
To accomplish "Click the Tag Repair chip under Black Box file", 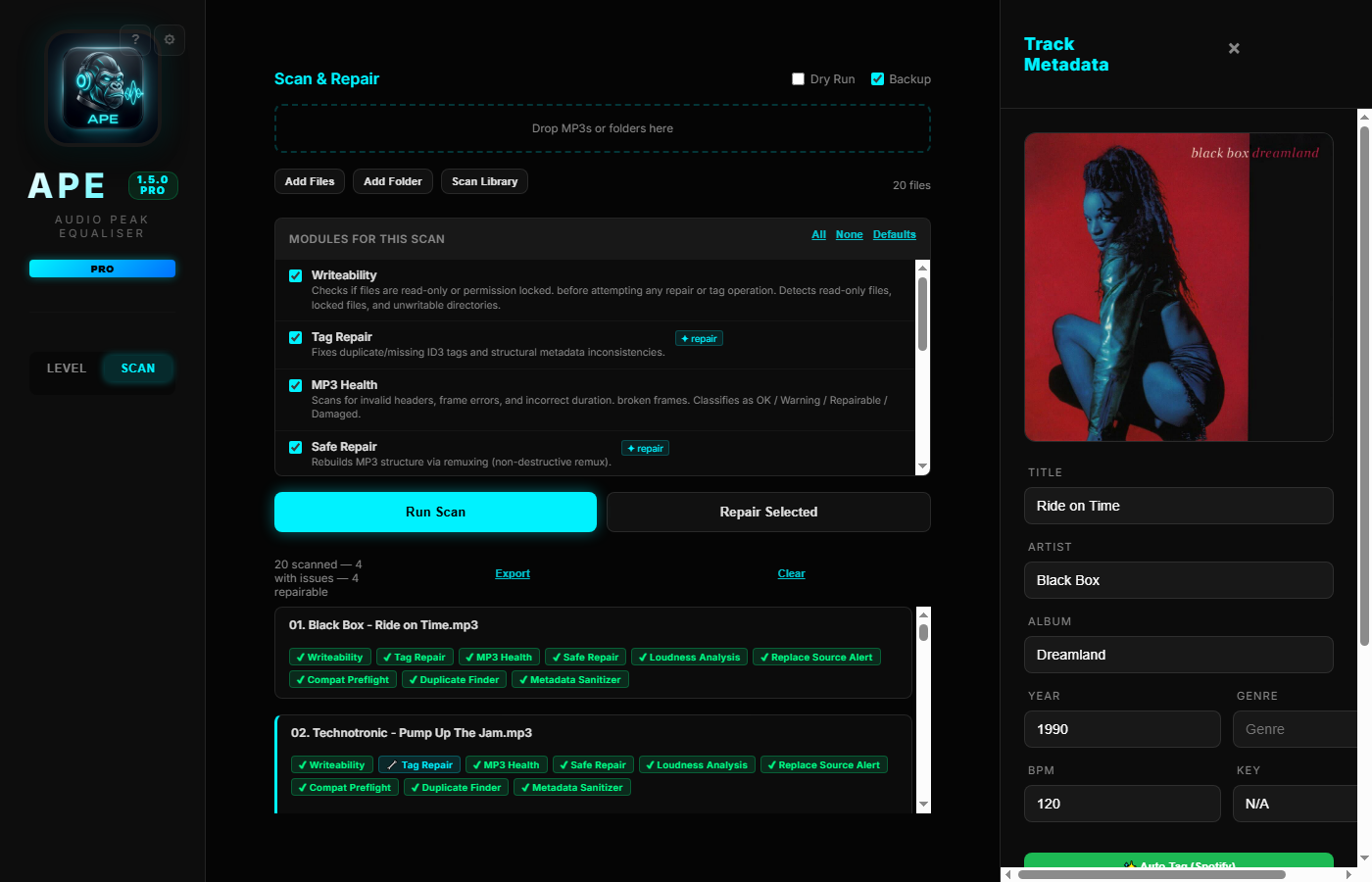I will pos(415,658).
